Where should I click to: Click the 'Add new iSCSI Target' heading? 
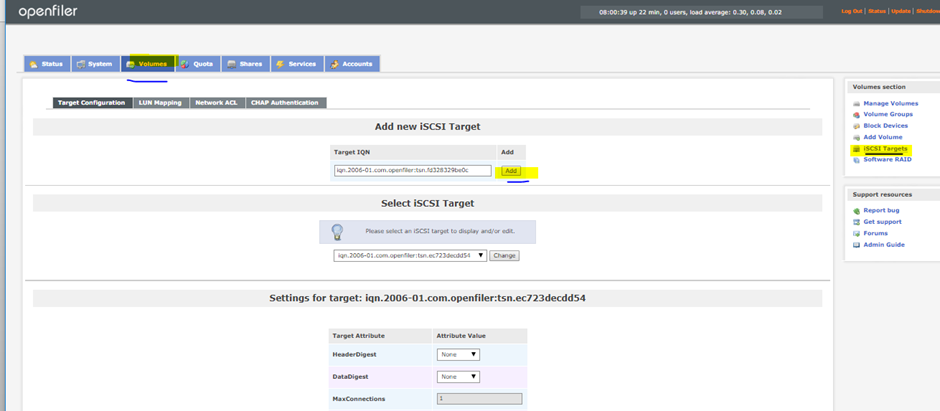point(427,127)
